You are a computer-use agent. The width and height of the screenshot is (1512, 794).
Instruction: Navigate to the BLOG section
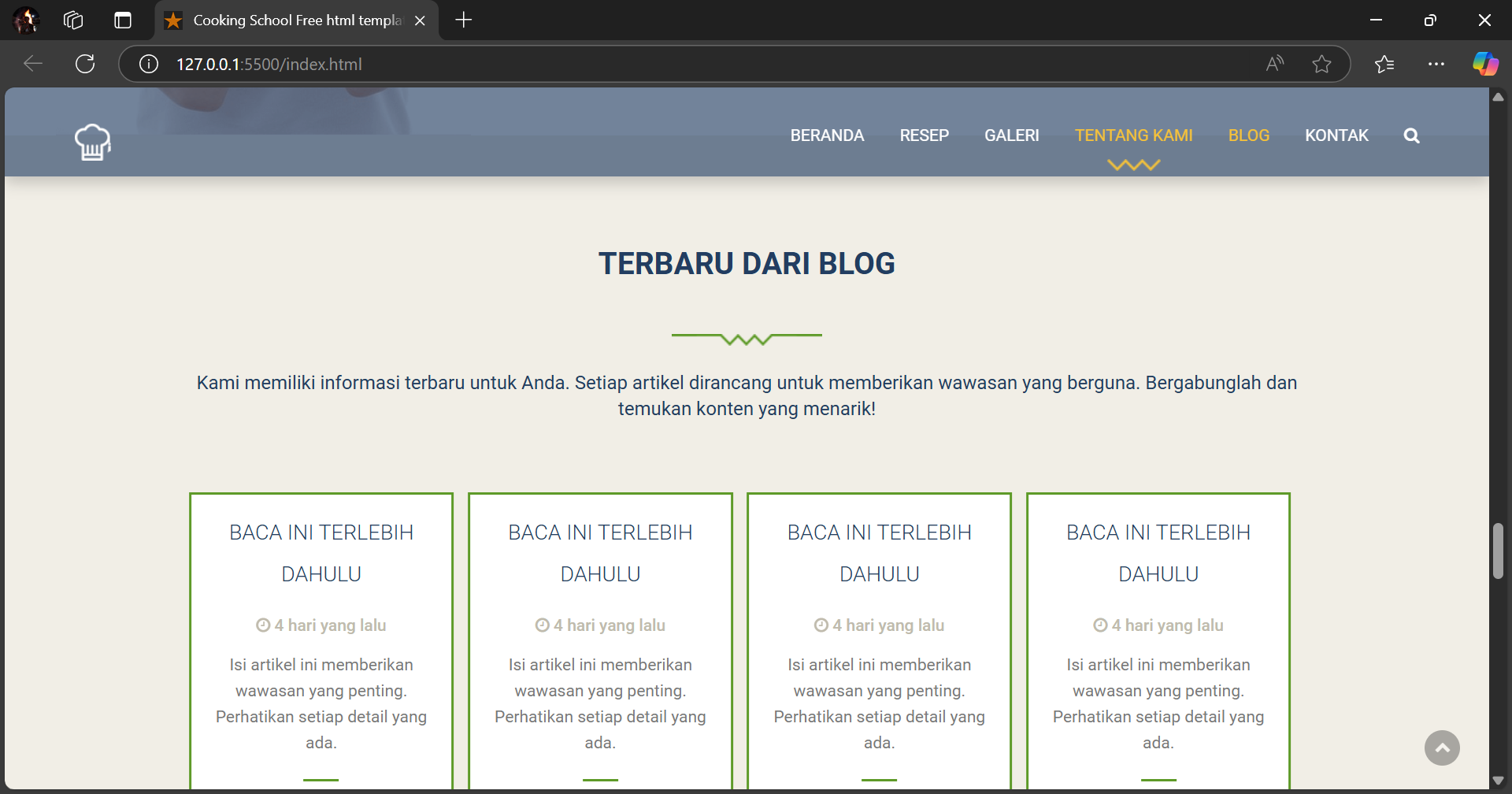(x=1248, y=135)
